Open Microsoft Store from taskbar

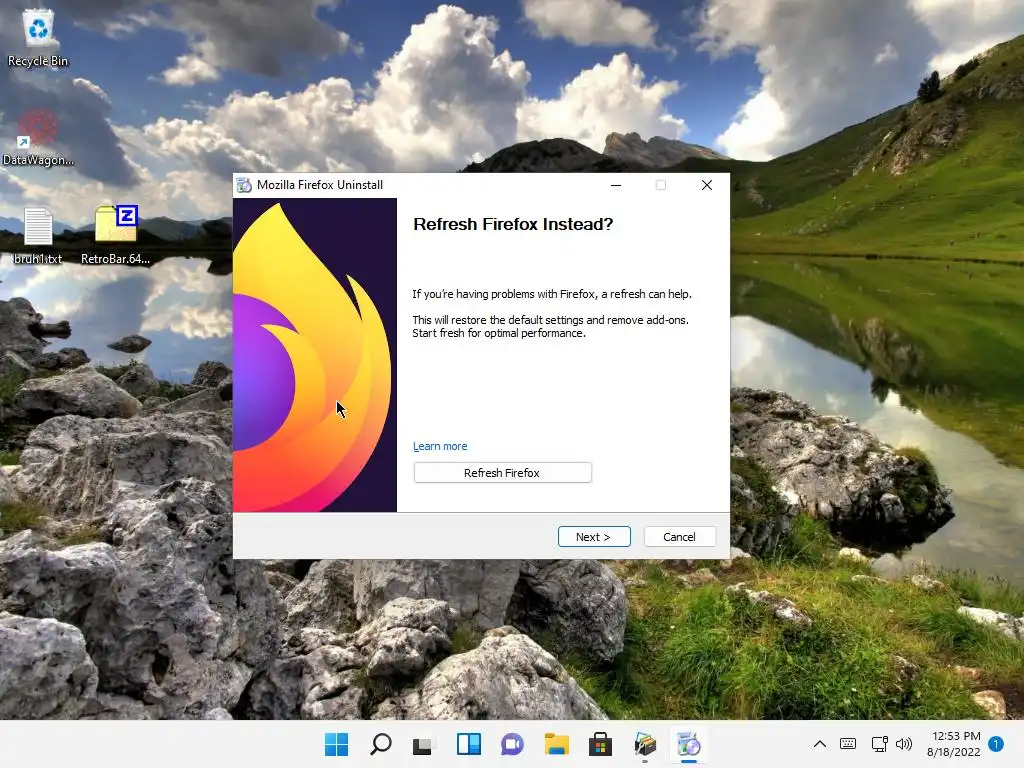(600, 744)
